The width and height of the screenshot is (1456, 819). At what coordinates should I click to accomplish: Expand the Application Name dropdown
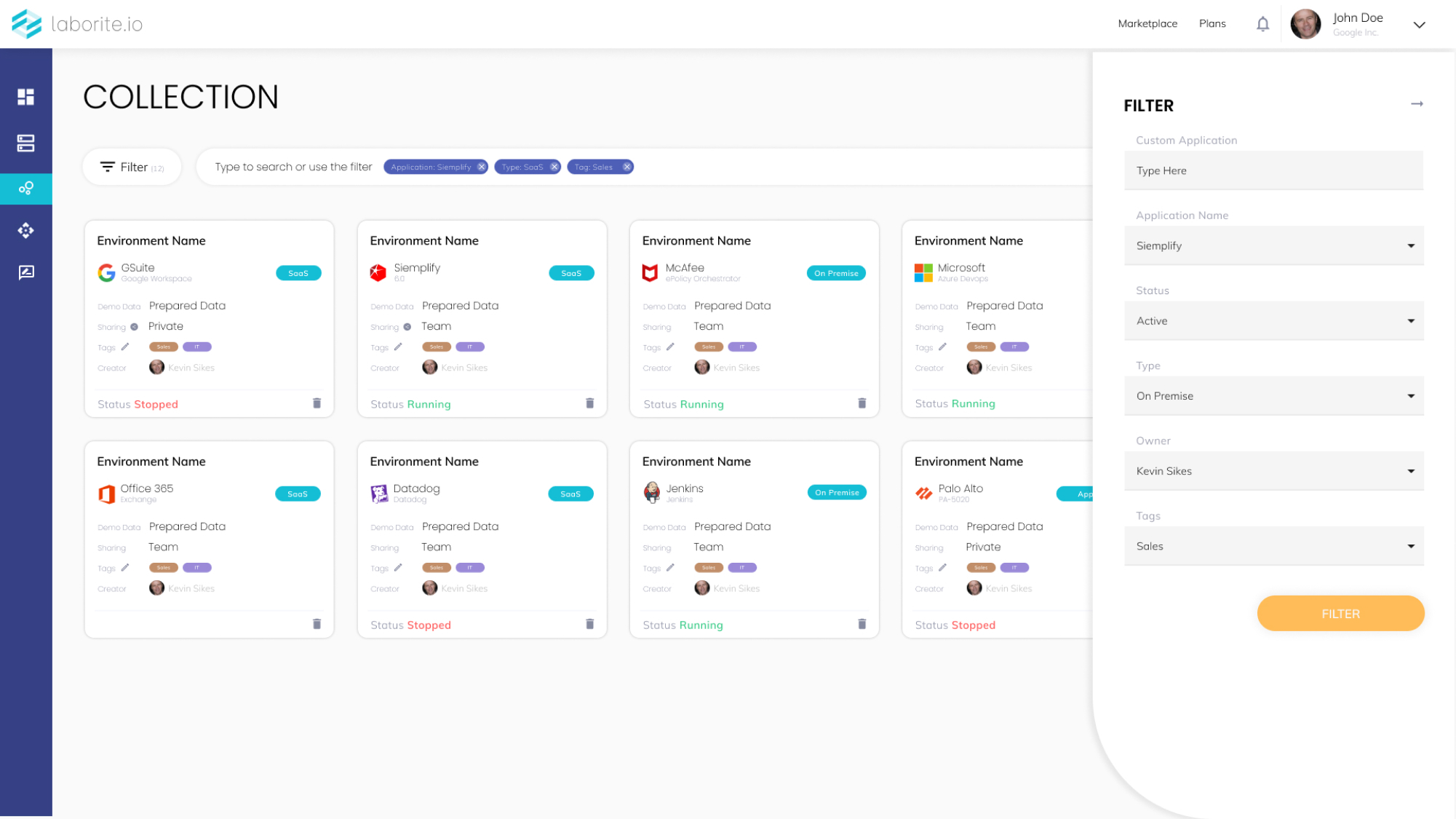[x=1273, y=246]
